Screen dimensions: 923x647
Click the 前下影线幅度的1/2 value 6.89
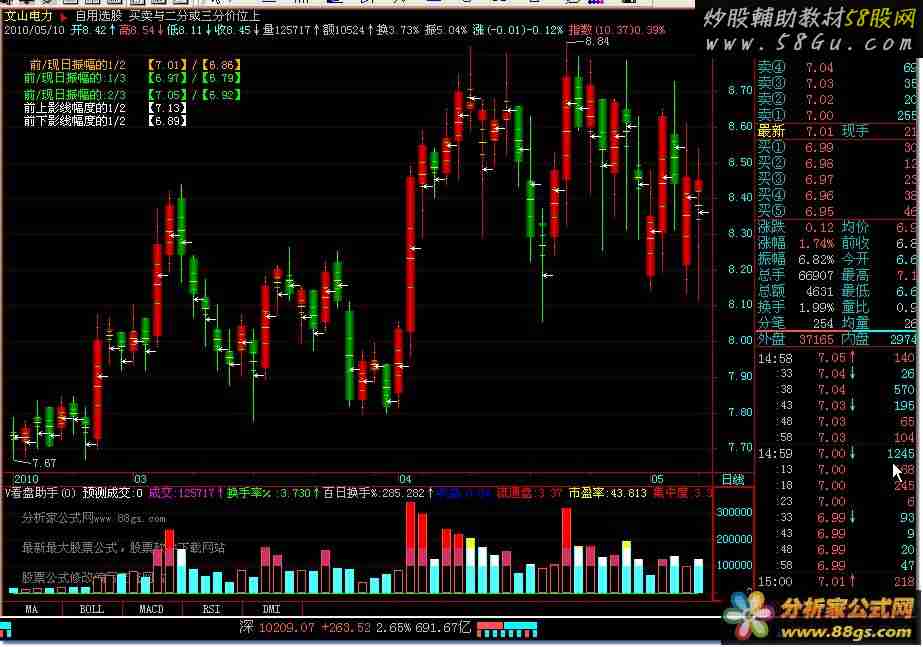[x=167, y=121]
